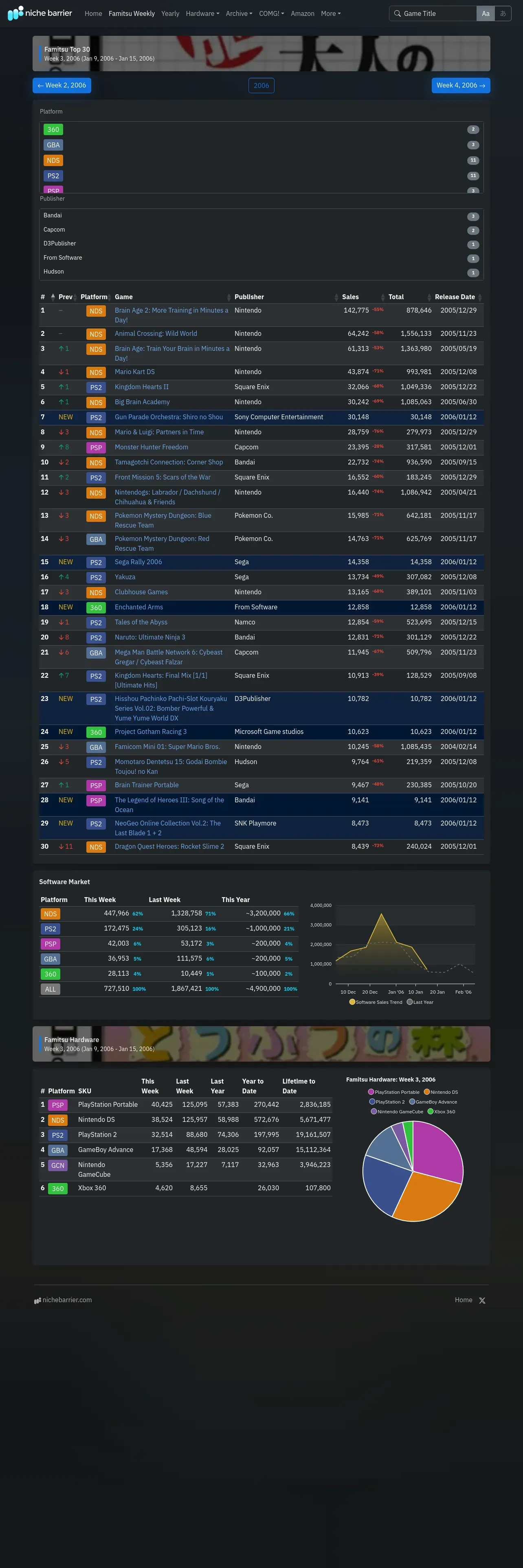Toggle the Hudson publisher filter
Viewport: 523px width, 1568px height.
coord(261,272)
